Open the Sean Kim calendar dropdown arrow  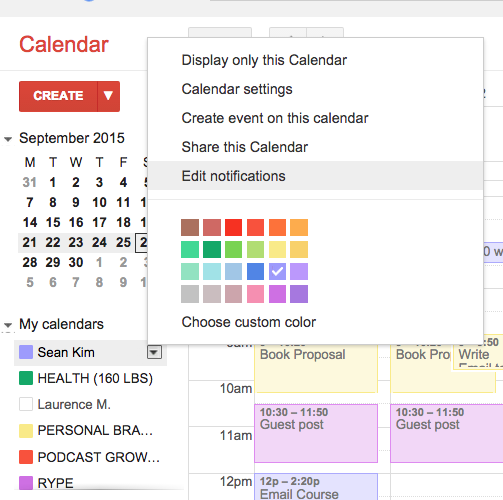tap(154, 352)
